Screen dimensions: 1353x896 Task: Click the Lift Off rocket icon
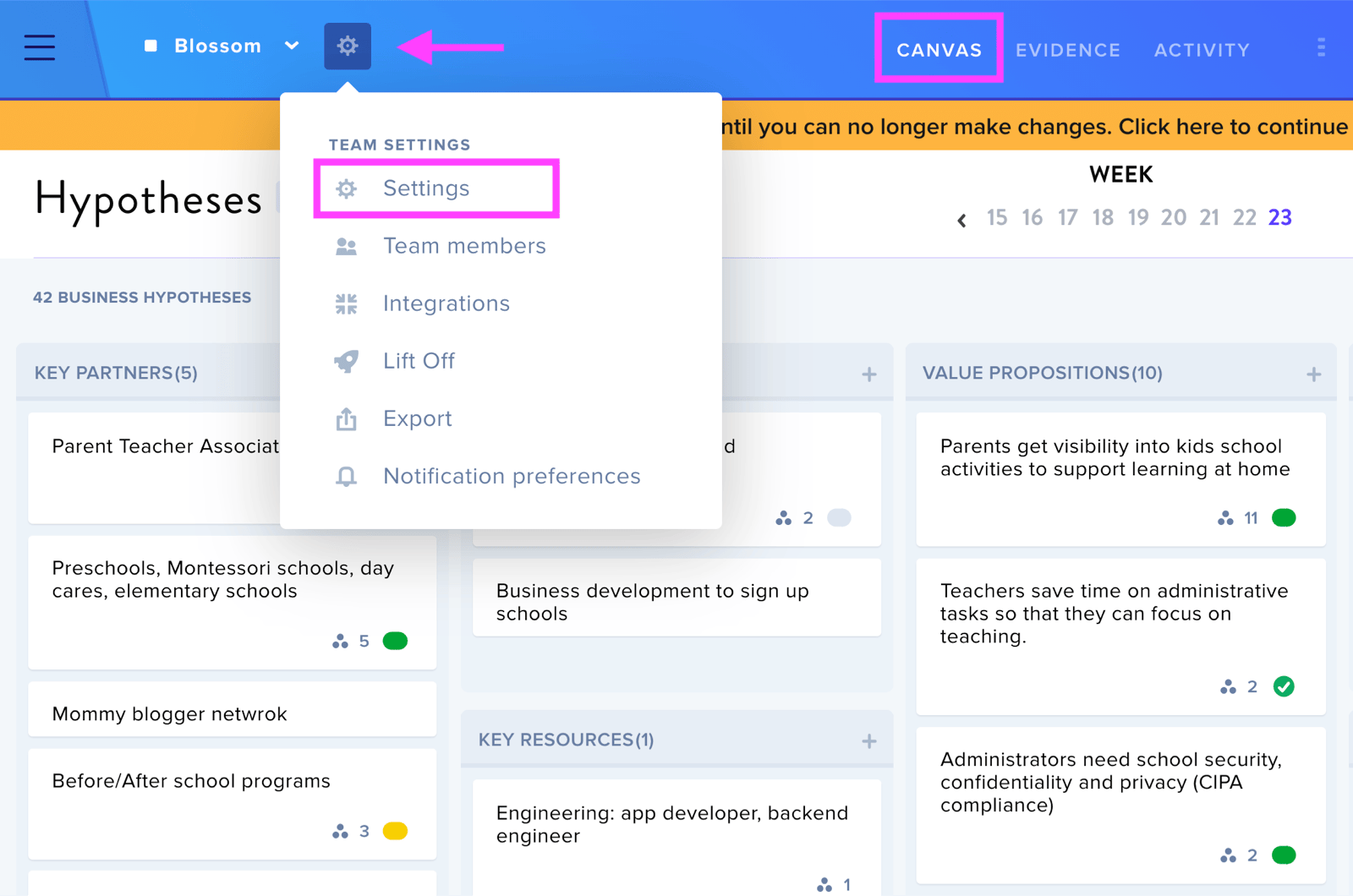346,361
